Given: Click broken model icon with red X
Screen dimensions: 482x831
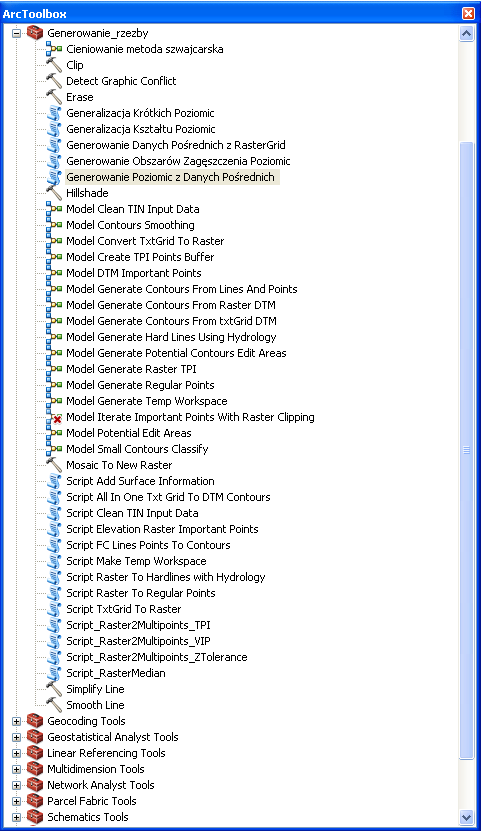Looking at the screenshot, I should click(x=54, y=417).
